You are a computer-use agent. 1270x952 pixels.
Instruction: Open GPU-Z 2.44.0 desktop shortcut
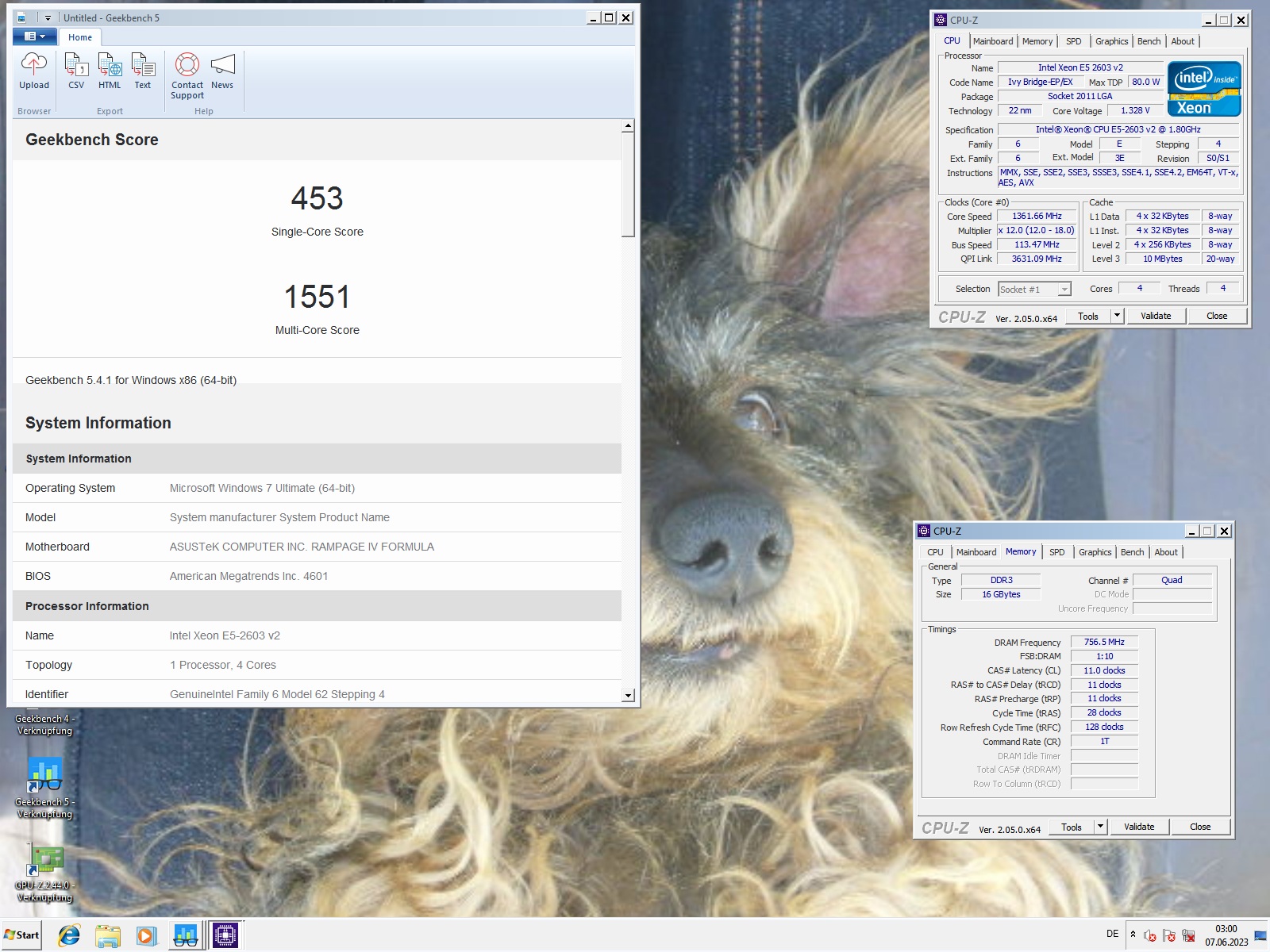[45, 873]
